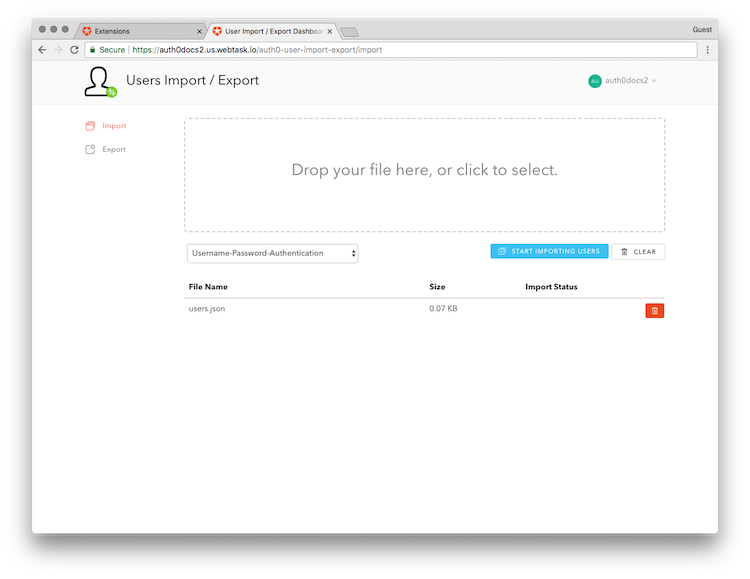Click the browser back arrow
Viewport: 750px width, 579px height.
(43, 50)
